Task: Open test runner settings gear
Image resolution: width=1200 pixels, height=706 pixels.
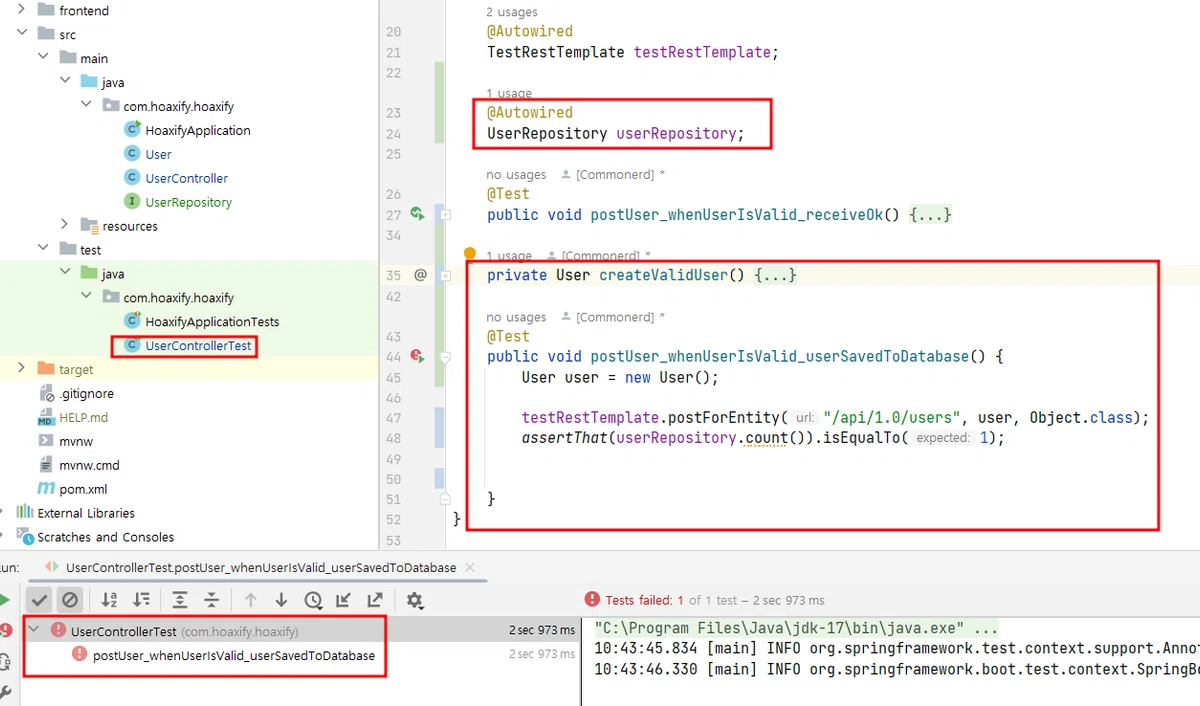Action: [x=415, y=600]
